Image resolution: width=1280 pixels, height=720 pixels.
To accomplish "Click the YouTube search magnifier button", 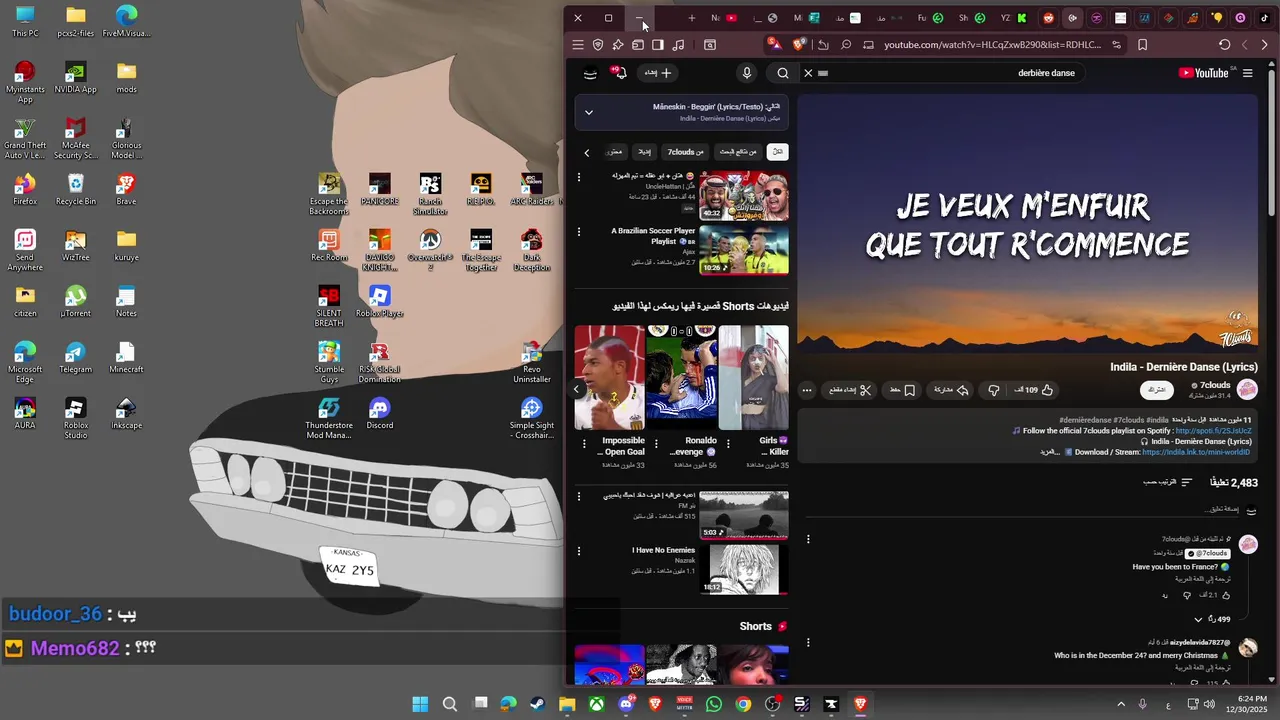I will pyautogui.click(x=783, y=73).
